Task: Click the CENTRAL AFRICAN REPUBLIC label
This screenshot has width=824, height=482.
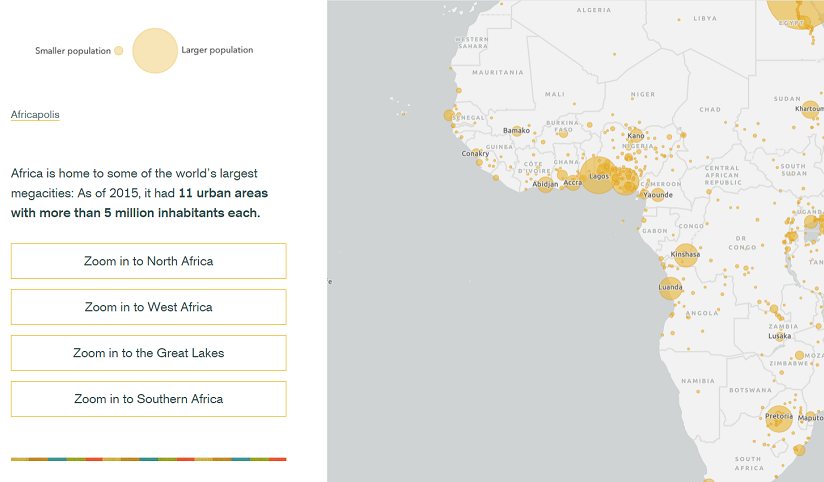Action: [x=723, y=175]
